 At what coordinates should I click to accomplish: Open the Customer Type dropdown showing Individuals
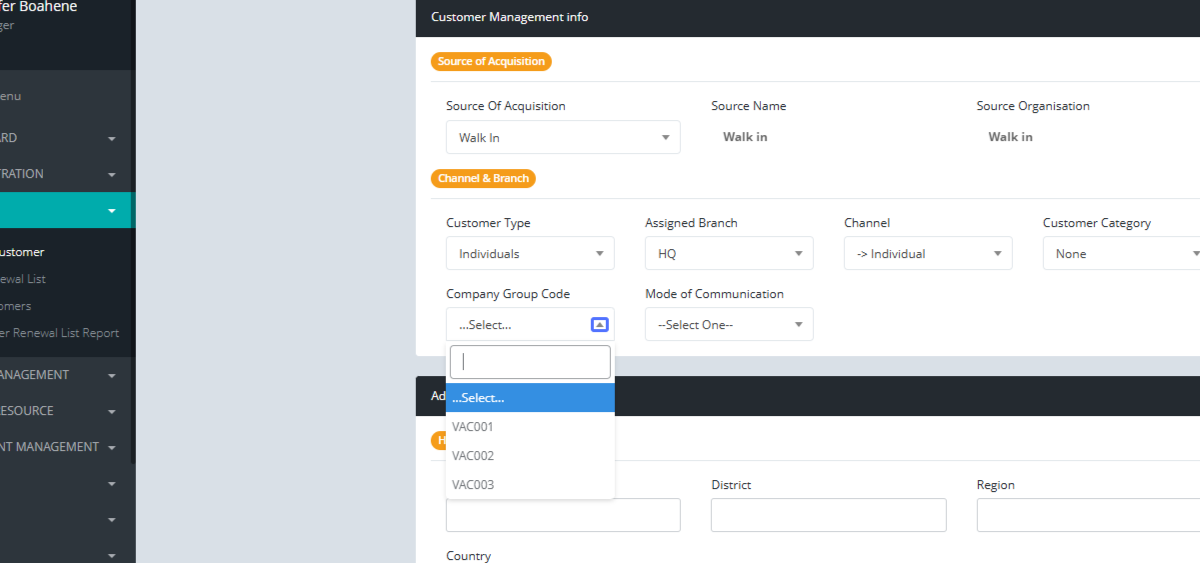(530, 254)
